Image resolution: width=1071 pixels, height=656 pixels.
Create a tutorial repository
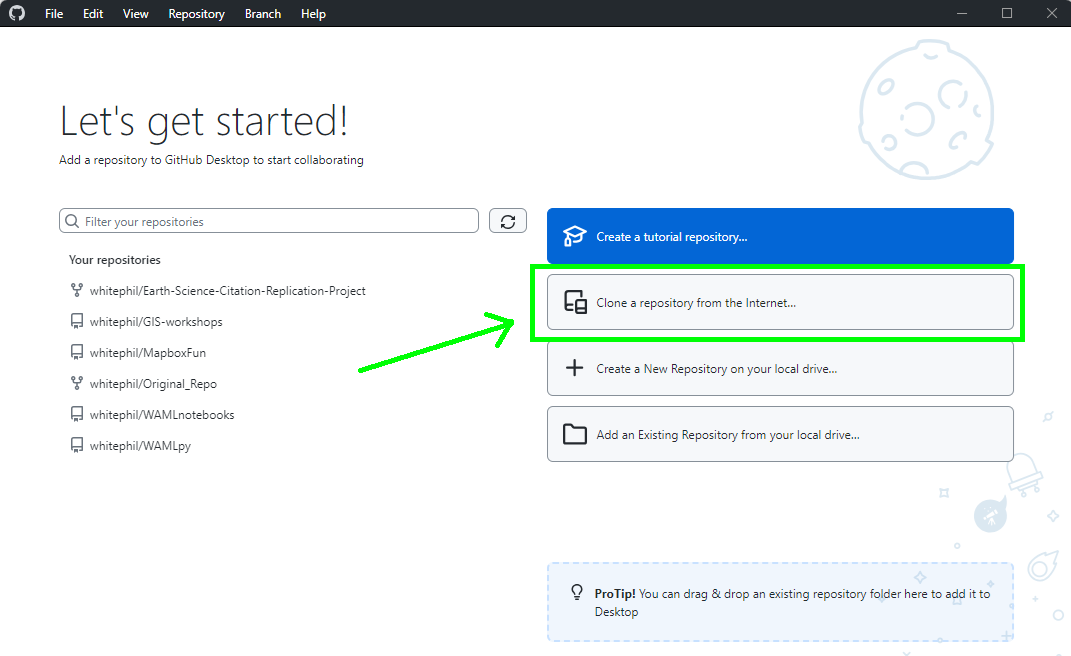pos(780,236)
